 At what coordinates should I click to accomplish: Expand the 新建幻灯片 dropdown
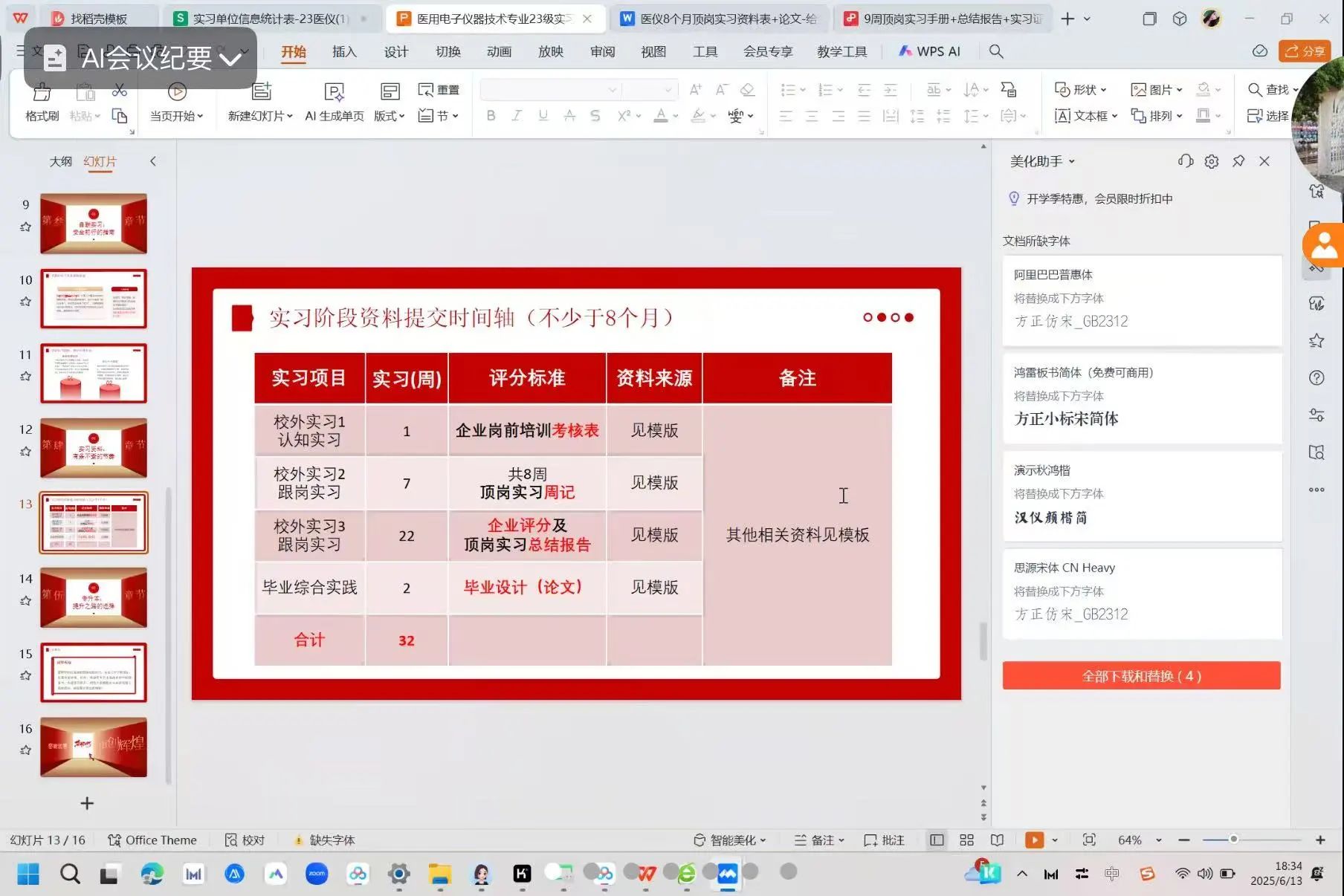point(289,117)
